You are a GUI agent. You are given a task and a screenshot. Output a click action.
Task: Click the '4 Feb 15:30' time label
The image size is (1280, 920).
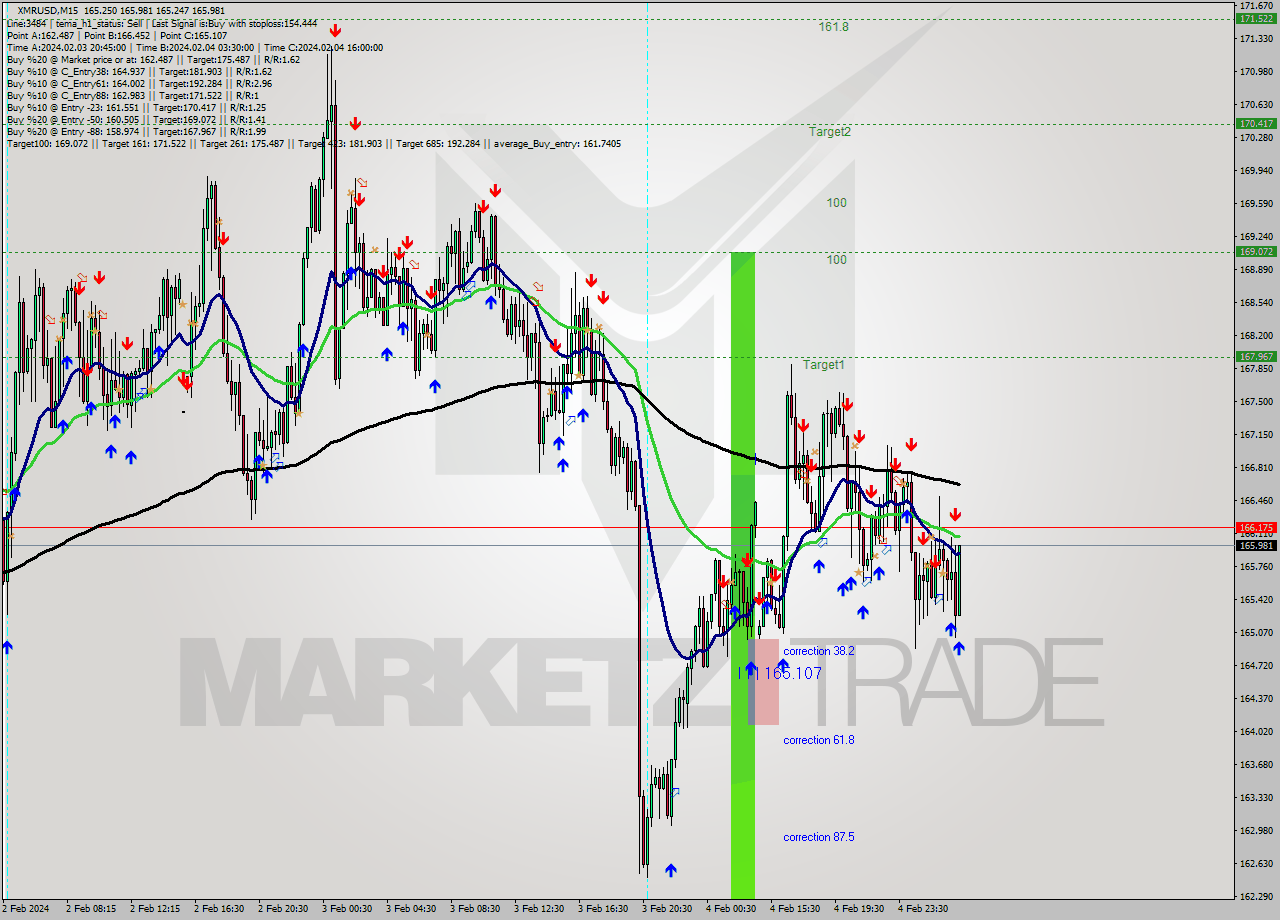(795, 909)
